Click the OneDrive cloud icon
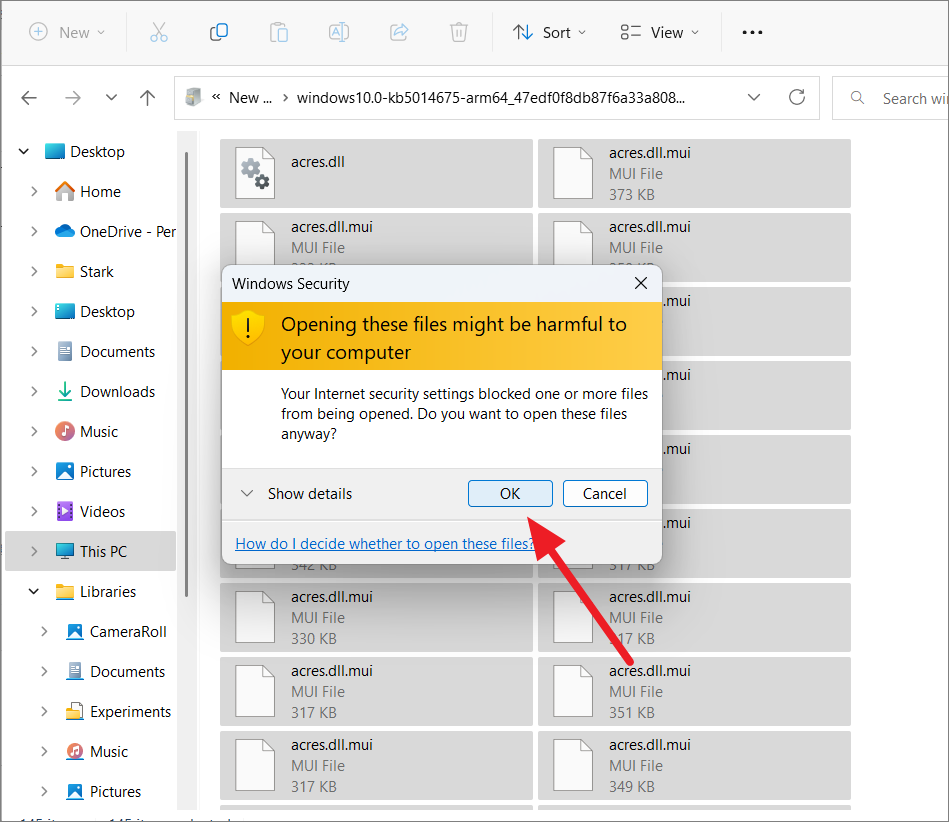 tap(65, 231)
